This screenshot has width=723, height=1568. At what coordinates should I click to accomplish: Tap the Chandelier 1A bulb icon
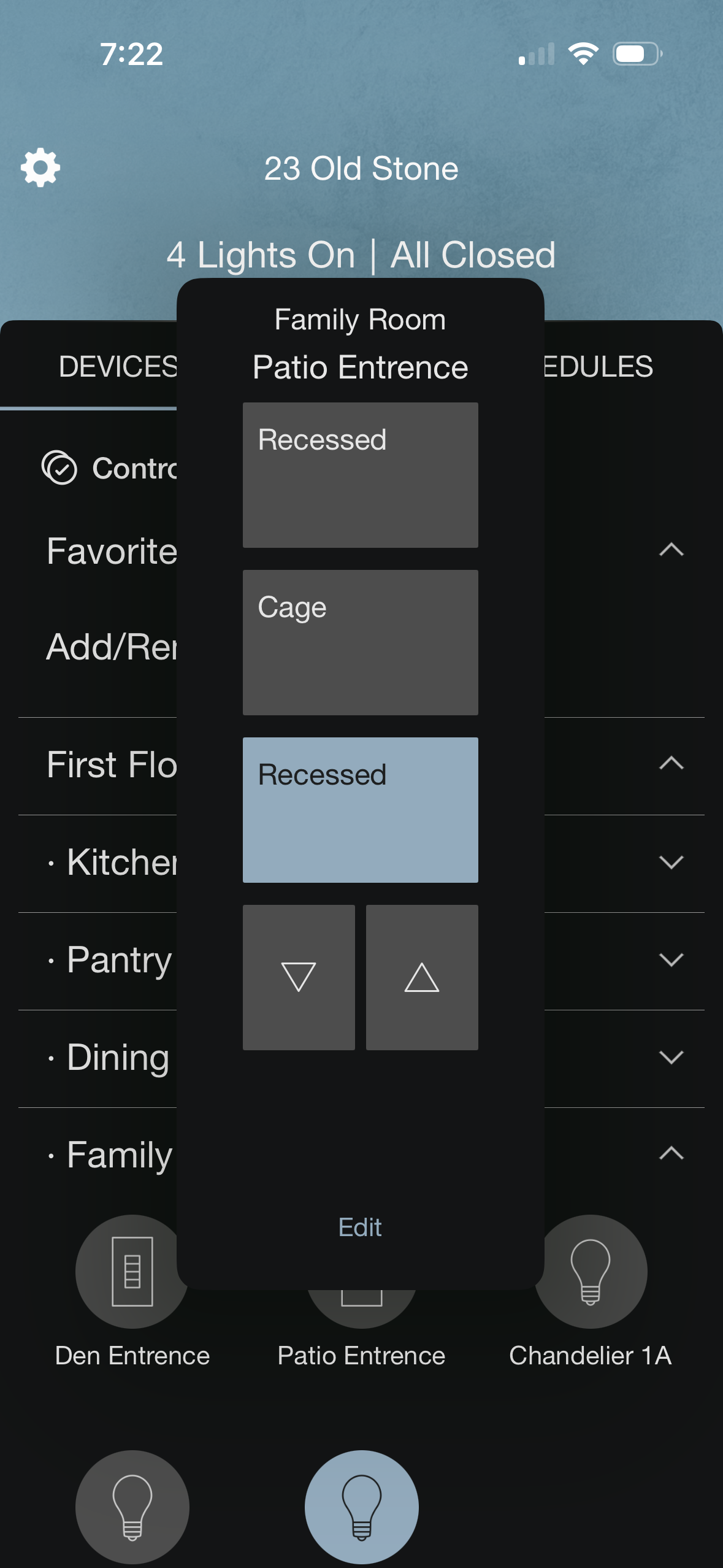pos(591,1271)
